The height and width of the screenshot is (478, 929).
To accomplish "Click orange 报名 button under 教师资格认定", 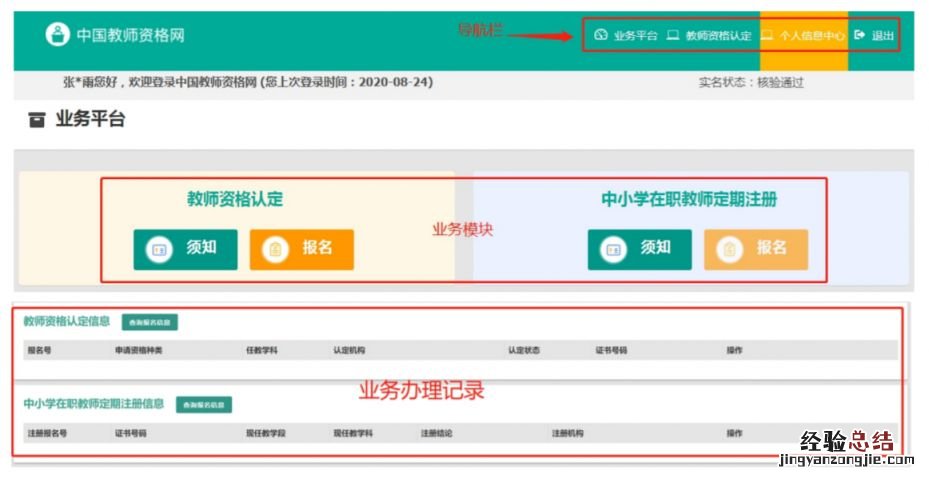I will point(302,249).
